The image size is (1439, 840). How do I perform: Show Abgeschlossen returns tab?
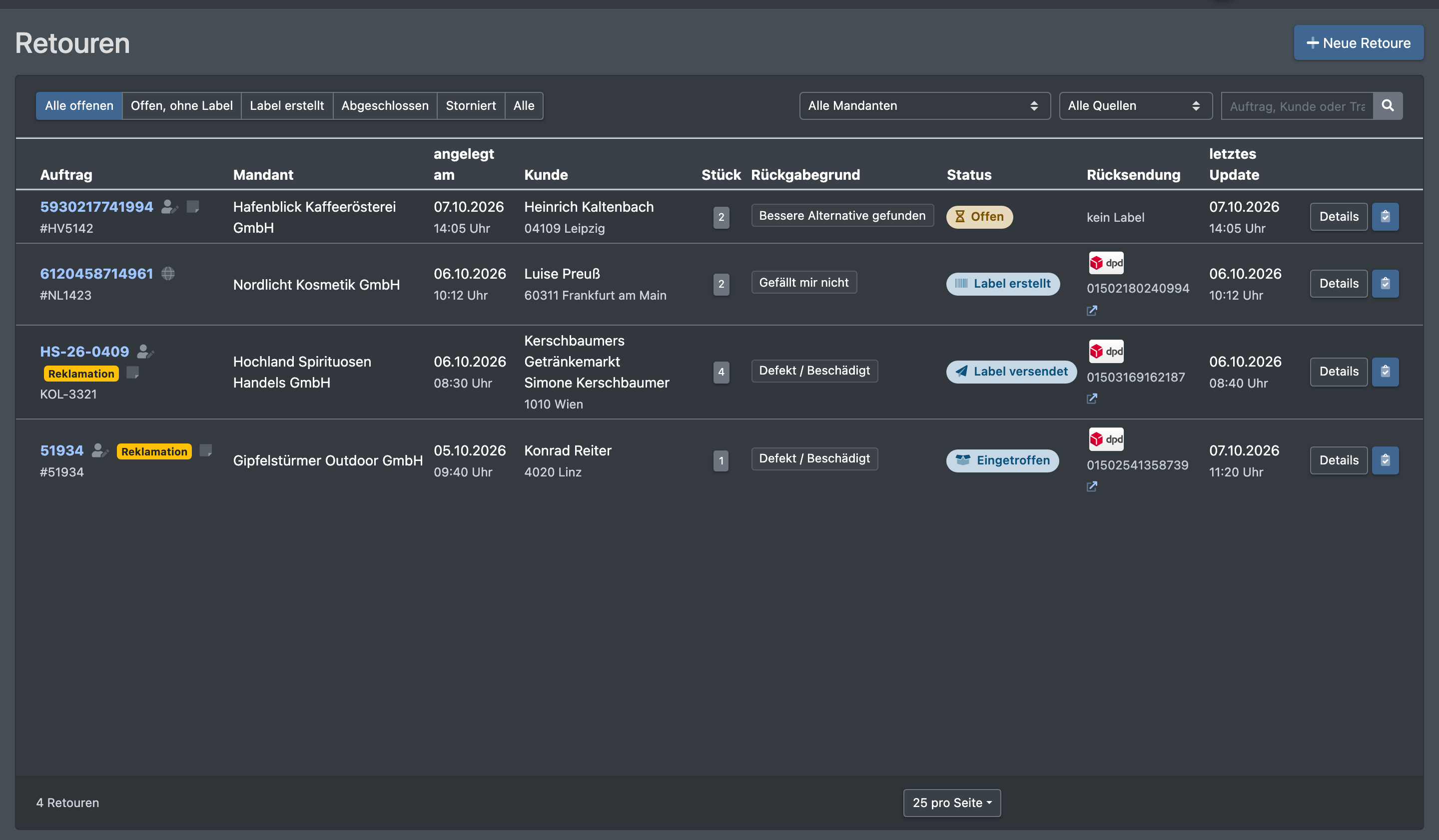click(x=385, y=105)
